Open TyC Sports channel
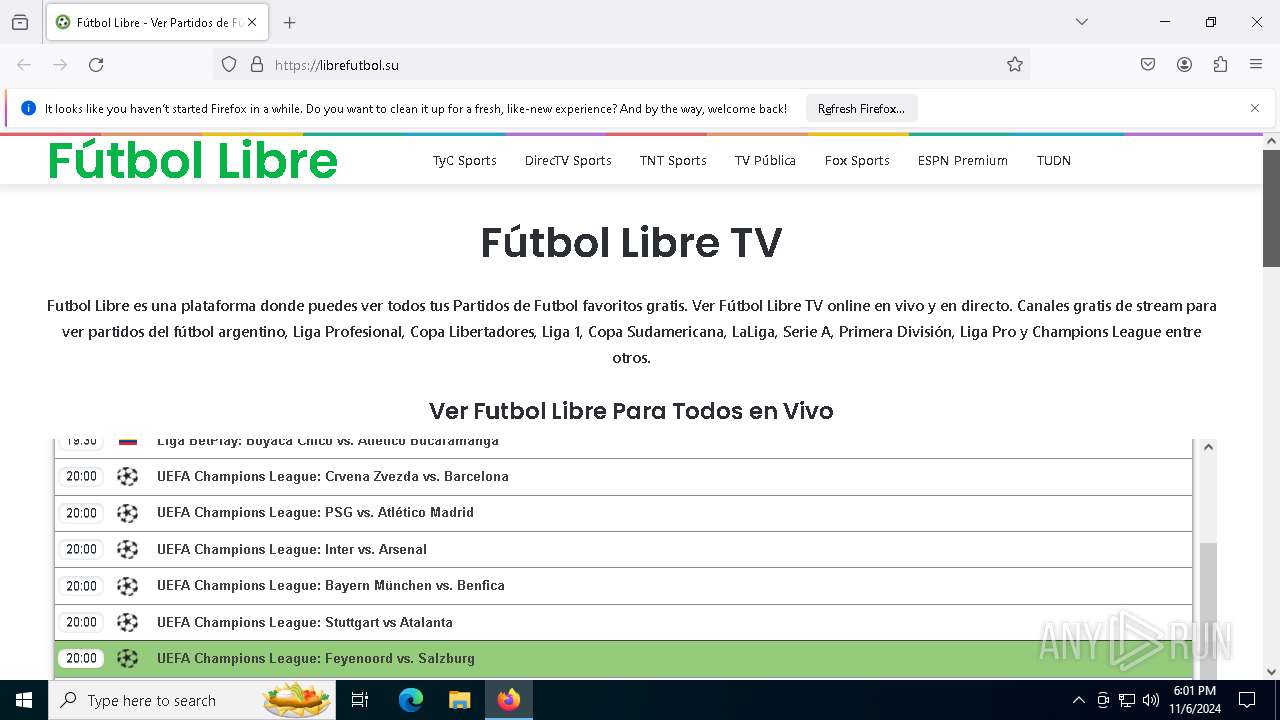Screen dimensions: 1280x720 pos(465,160)
